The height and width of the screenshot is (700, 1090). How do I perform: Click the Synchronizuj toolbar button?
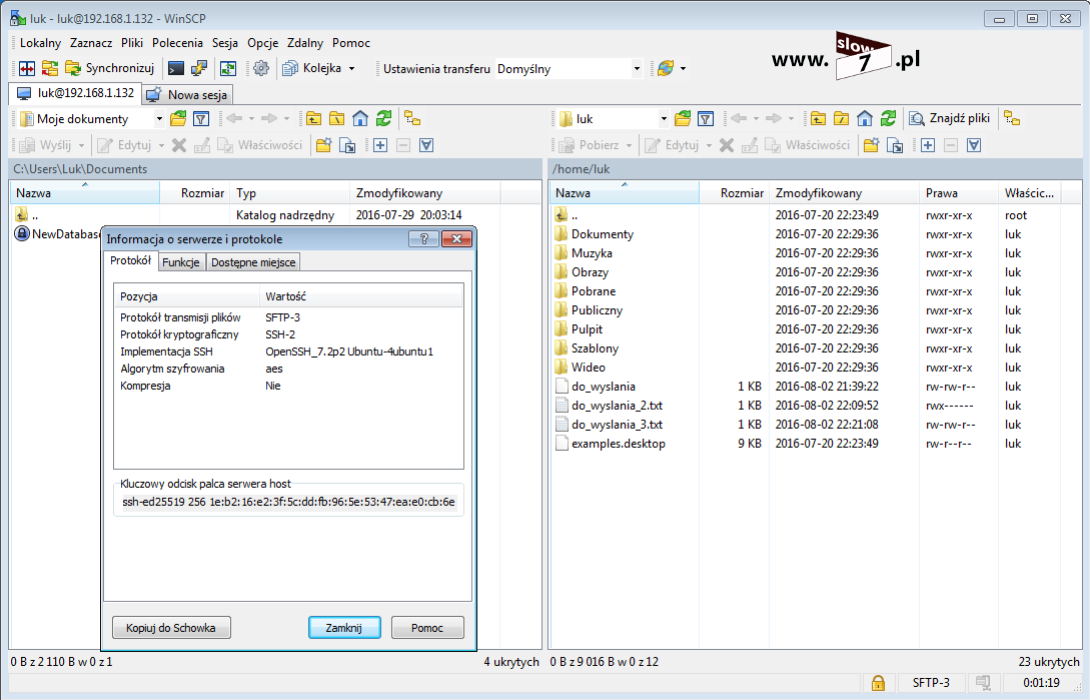point(110,68)
